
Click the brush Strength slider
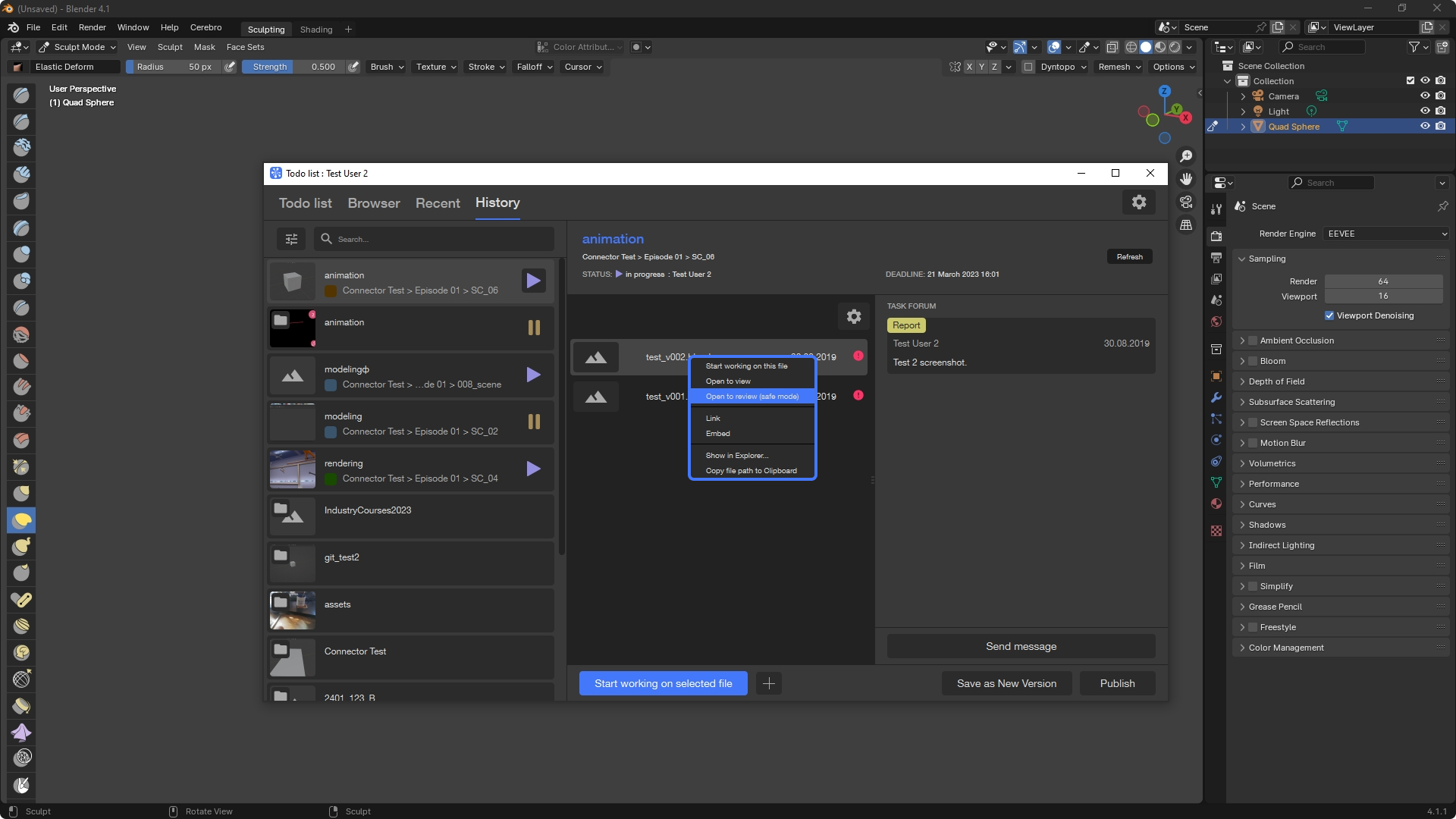pyautogui.click(x=293, y=67)
